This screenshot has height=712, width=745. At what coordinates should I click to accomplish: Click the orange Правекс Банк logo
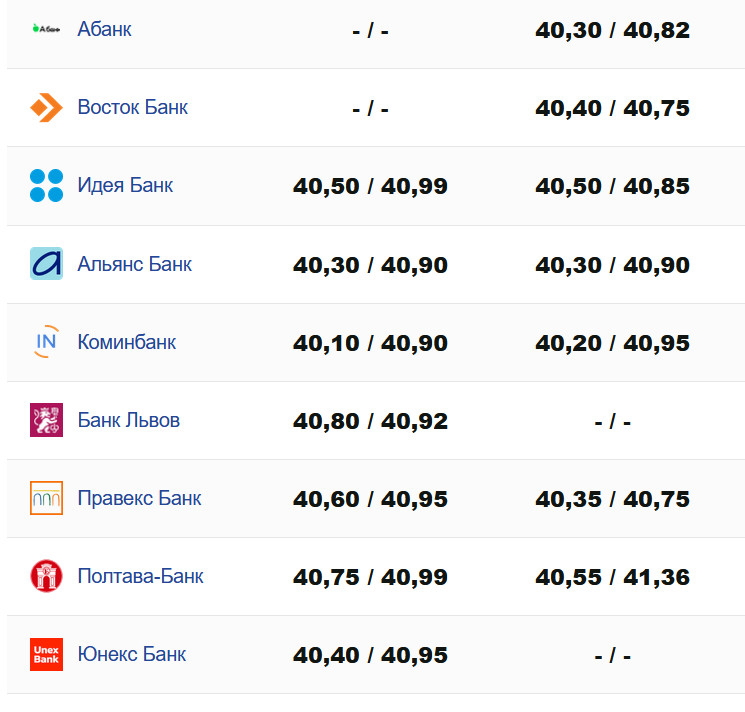(46, 498)
